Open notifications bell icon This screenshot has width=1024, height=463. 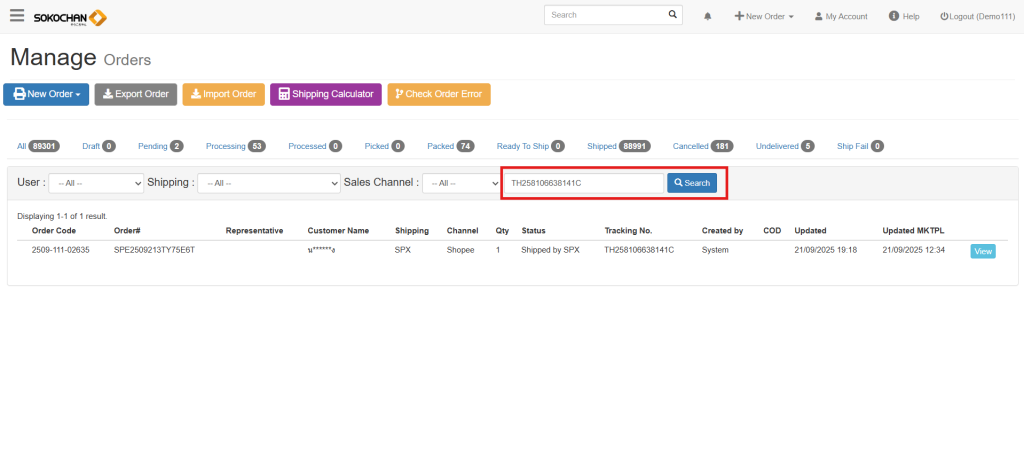pyautogui.click(x=708, y=17)
